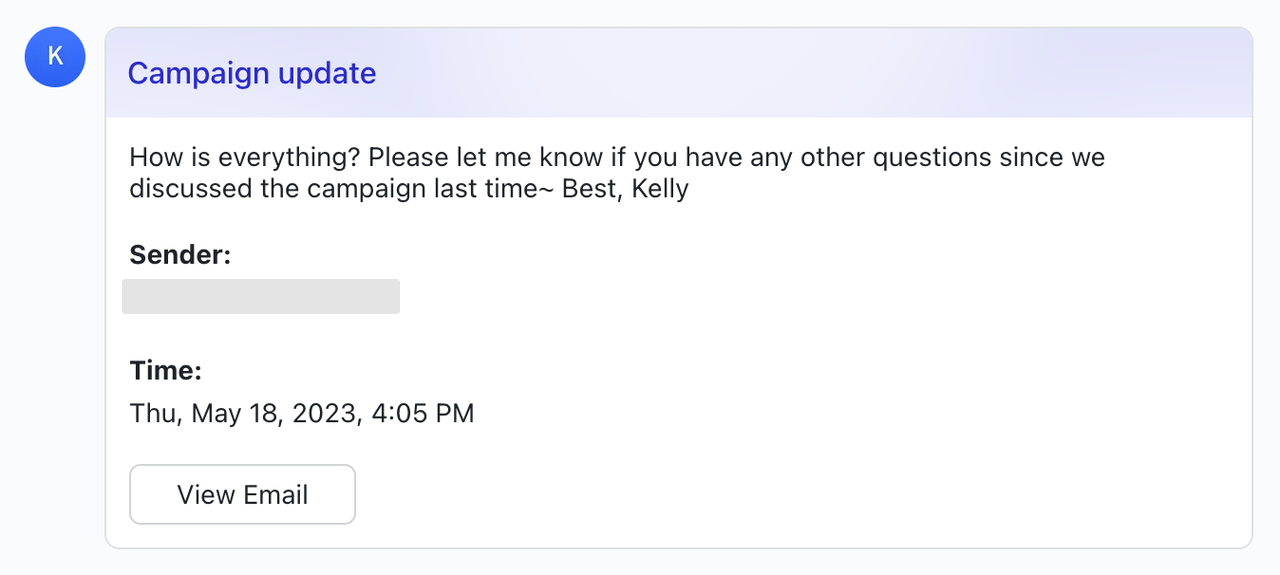This screenshot has height=575, width=1280.
Task: Click the Time label
Action: (166, 372)
